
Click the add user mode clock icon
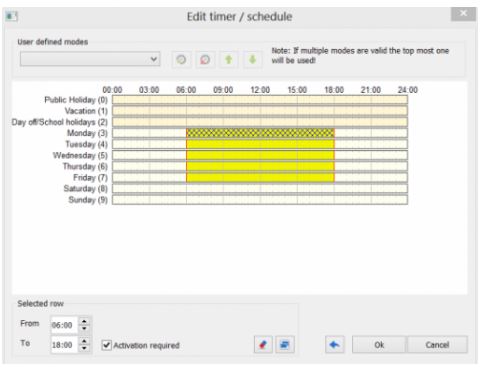[181, 60]
